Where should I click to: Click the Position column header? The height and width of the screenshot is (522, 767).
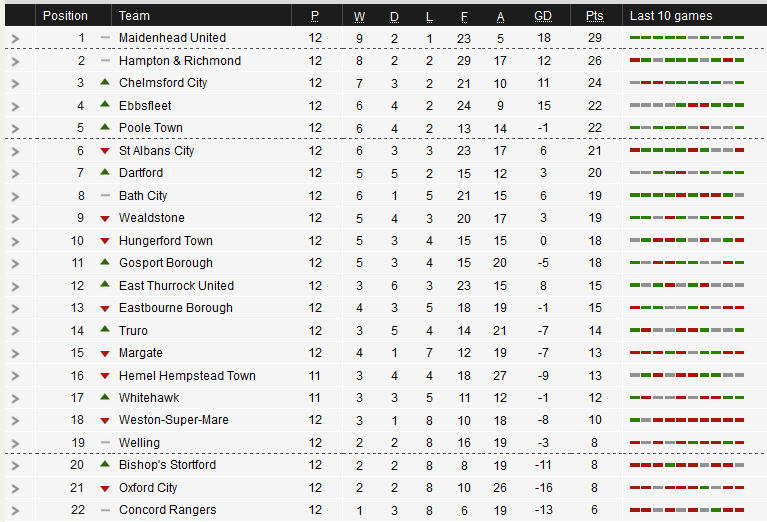click(65, 16)
